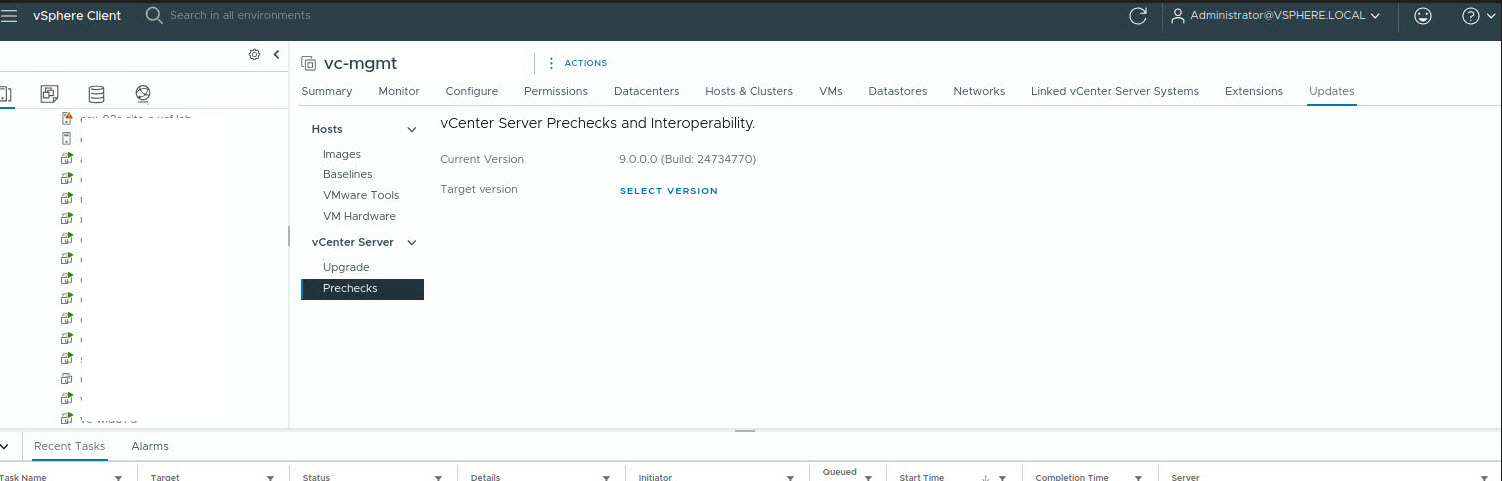Open the Status column filter
Viewport: 1502px width, 481px height.
(438, 478)
